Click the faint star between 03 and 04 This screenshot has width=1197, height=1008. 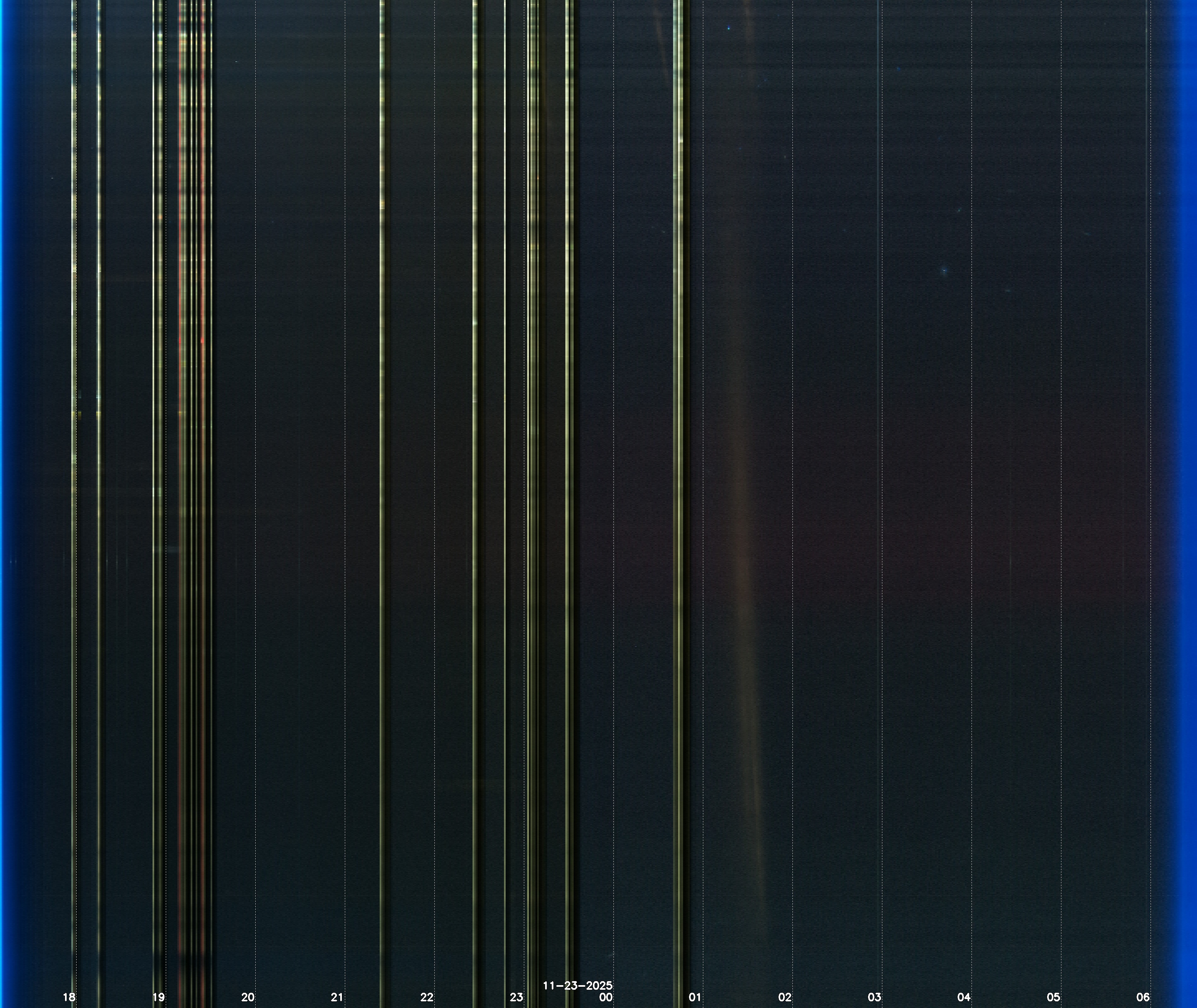pos(944,270)
